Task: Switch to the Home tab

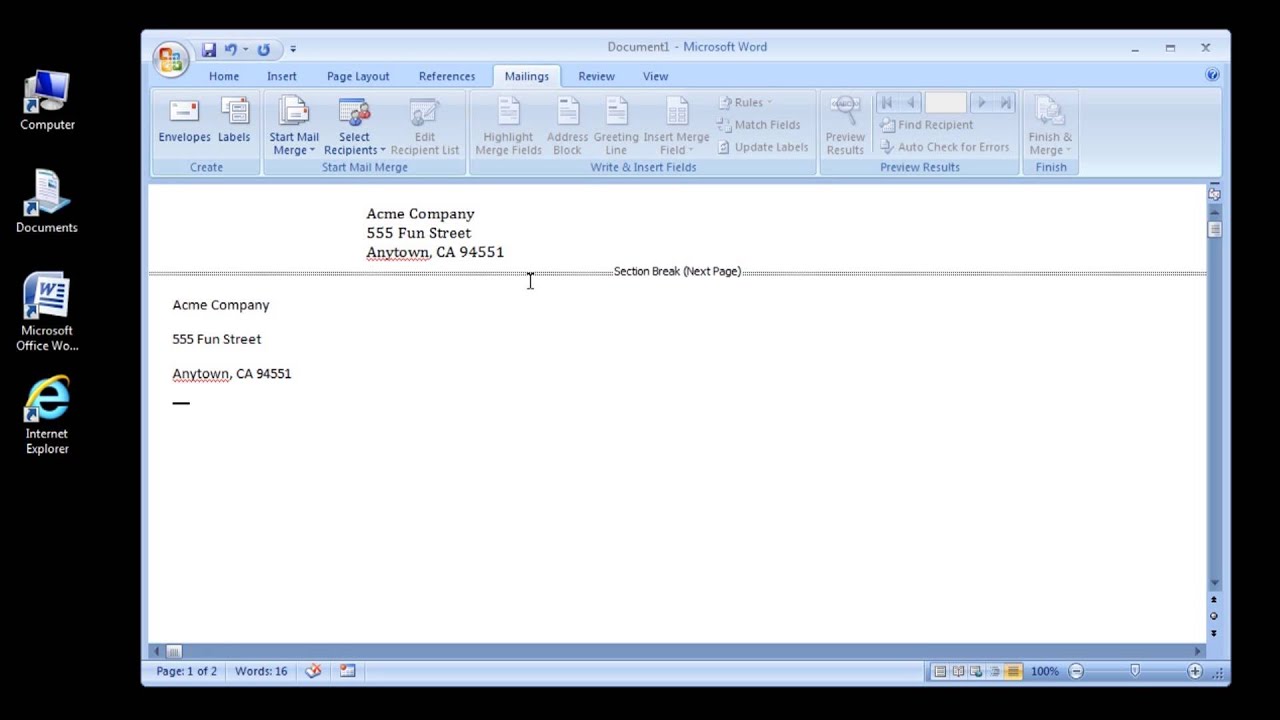Action: (x=224, y=76)
